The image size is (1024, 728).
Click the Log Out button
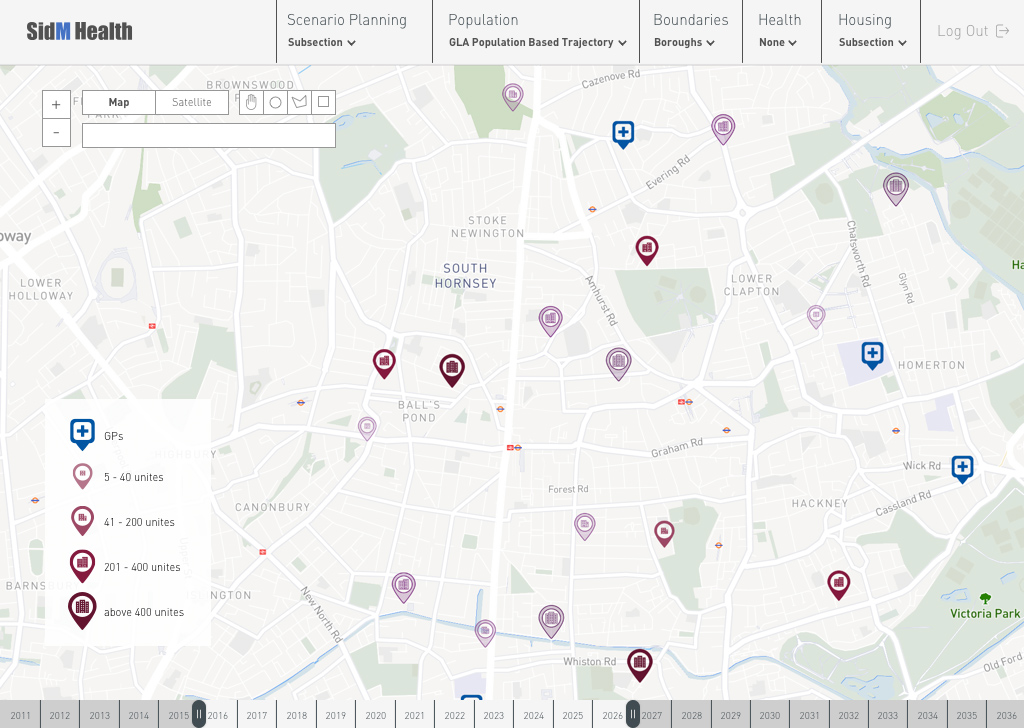coord(972,31)
